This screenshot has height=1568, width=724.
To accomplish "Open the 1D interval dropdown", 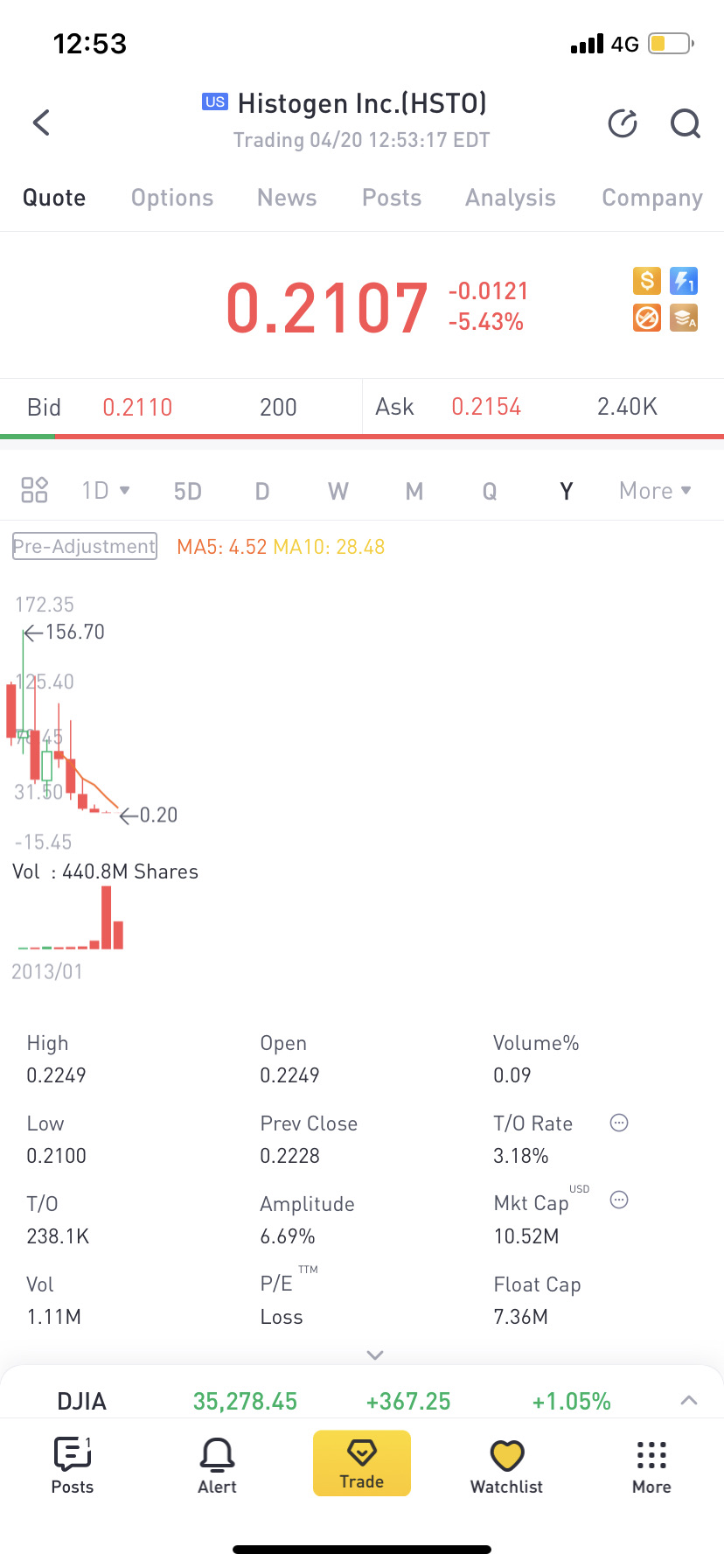I will point(106,490).
